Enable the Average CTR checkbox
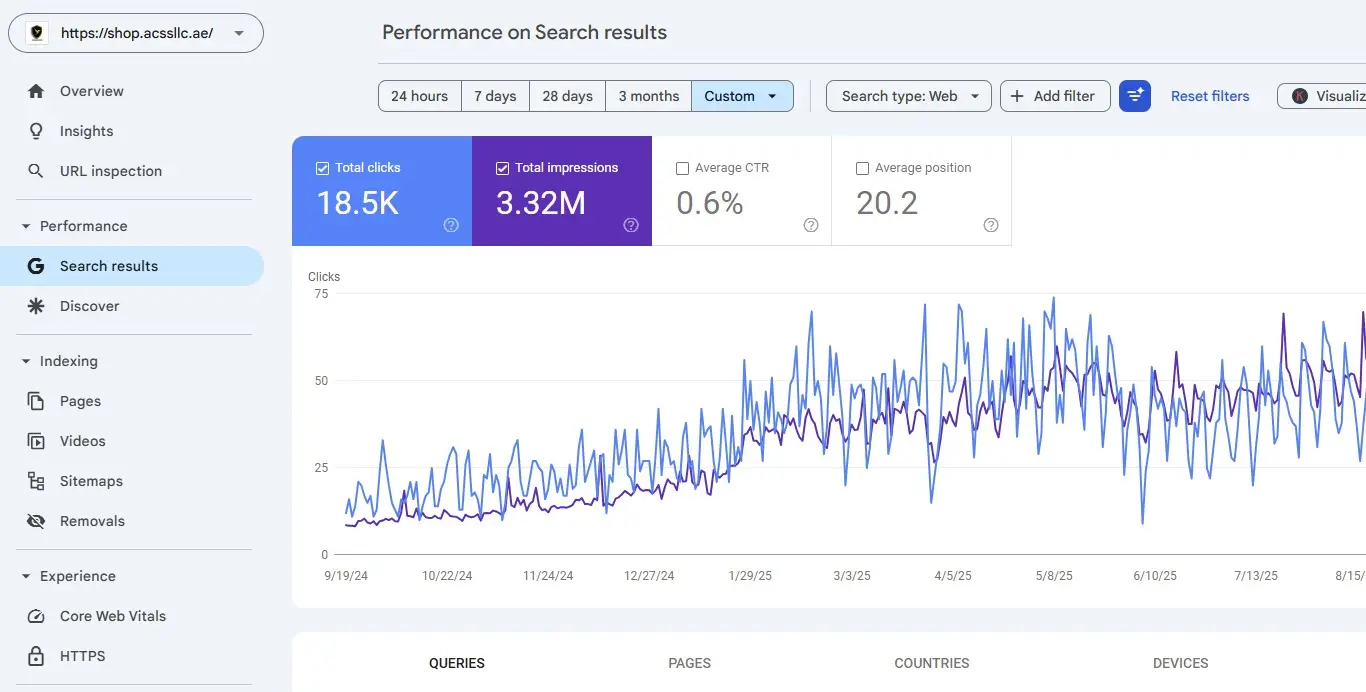The image size is (1366, 692). pyautogui.click(x=683, y=167)
